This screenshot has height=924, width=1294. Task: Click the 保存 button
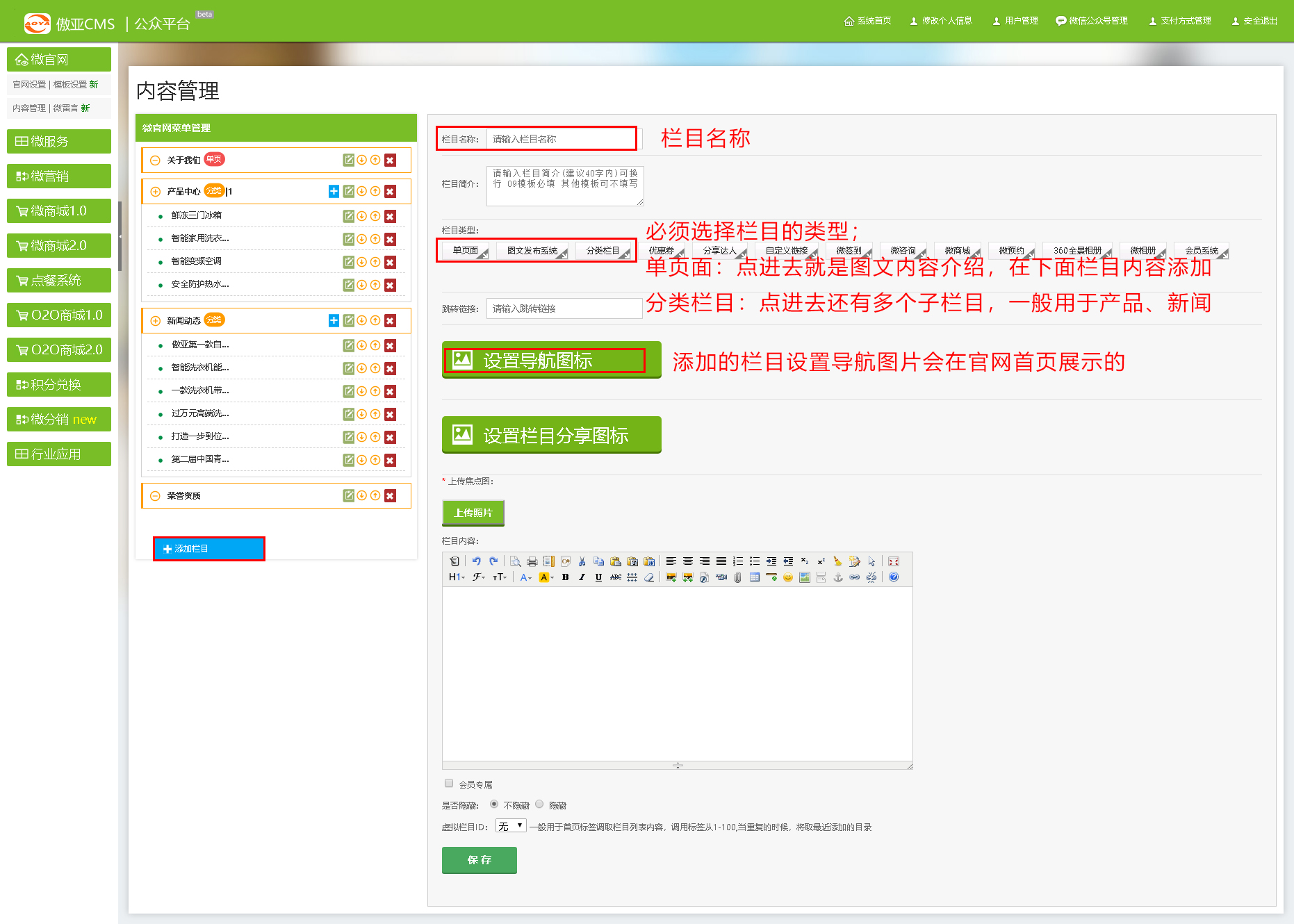coord(479,860)
